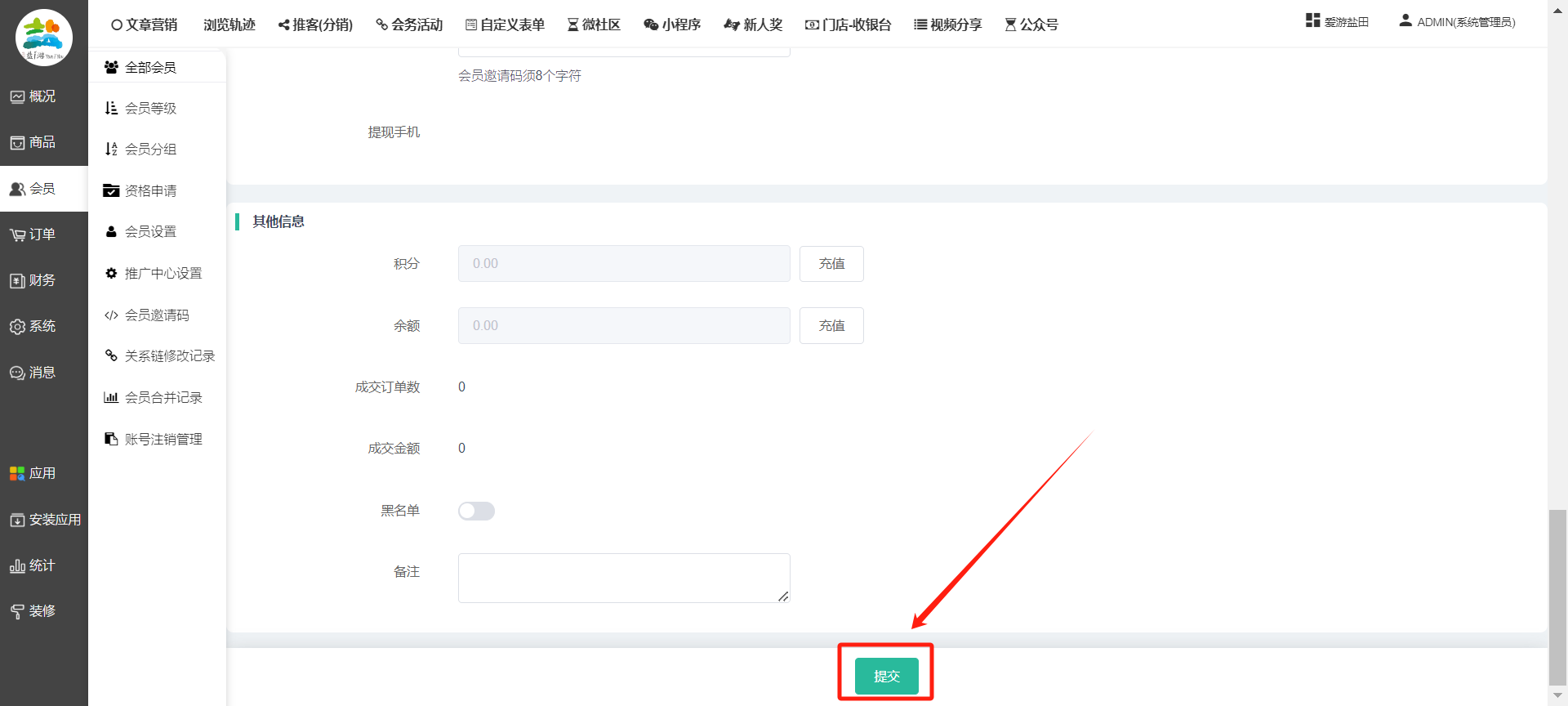Open 消息 messages icon
Viewport: 1568px width, 706px height.
coord(17,373)
